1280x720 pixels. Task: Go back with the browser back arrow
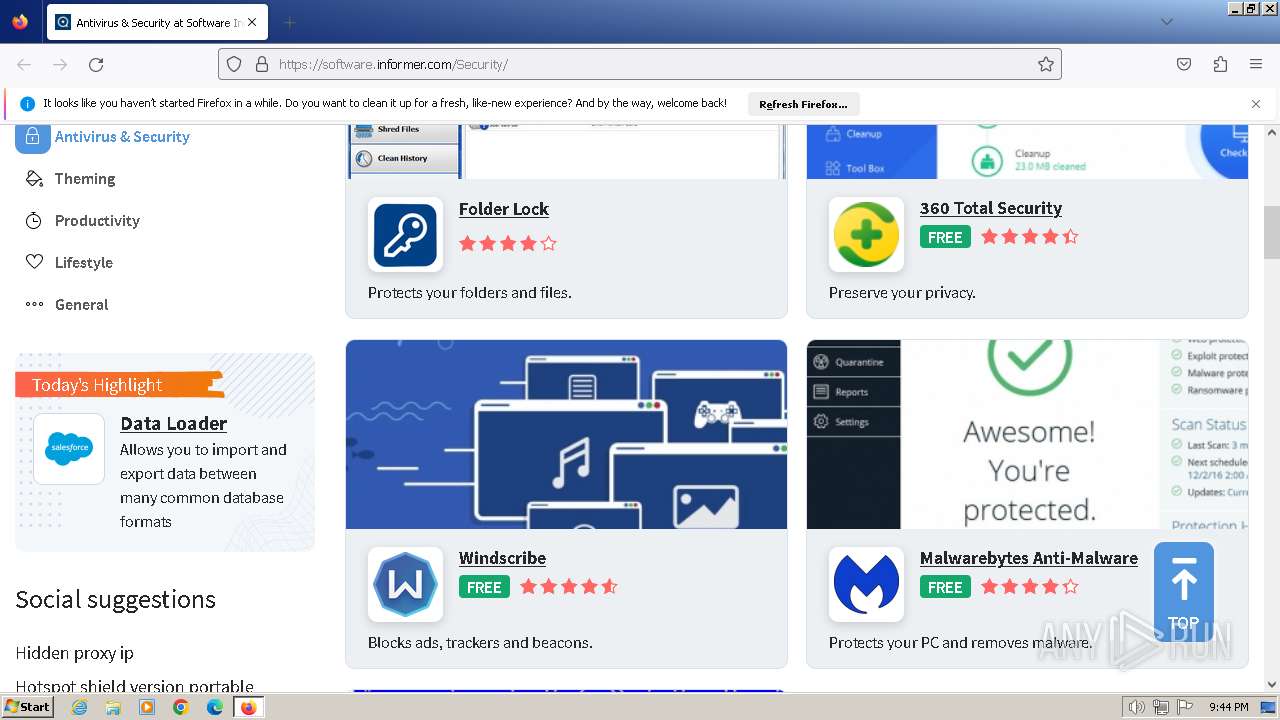click(x=24, y=64)
